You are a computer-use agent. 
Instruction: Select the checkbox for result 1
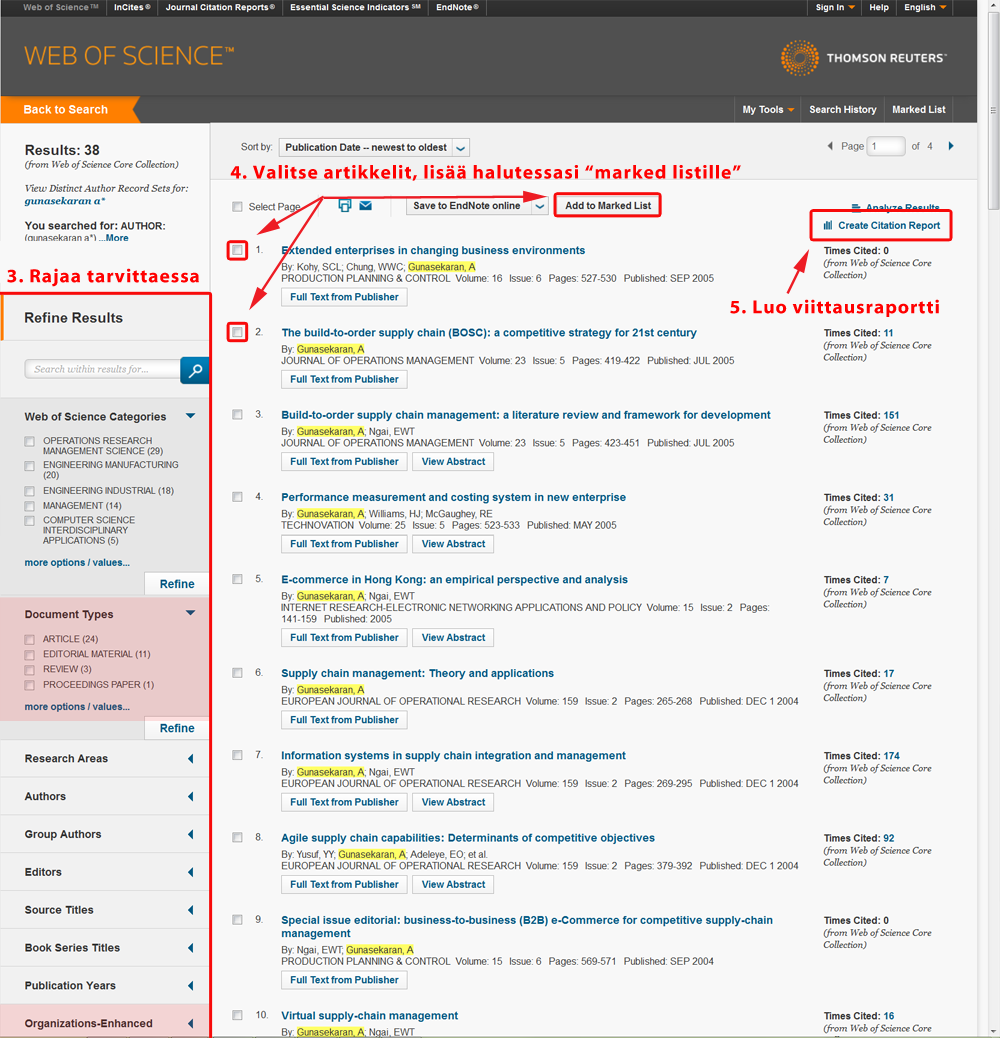(x=237, y=250)
